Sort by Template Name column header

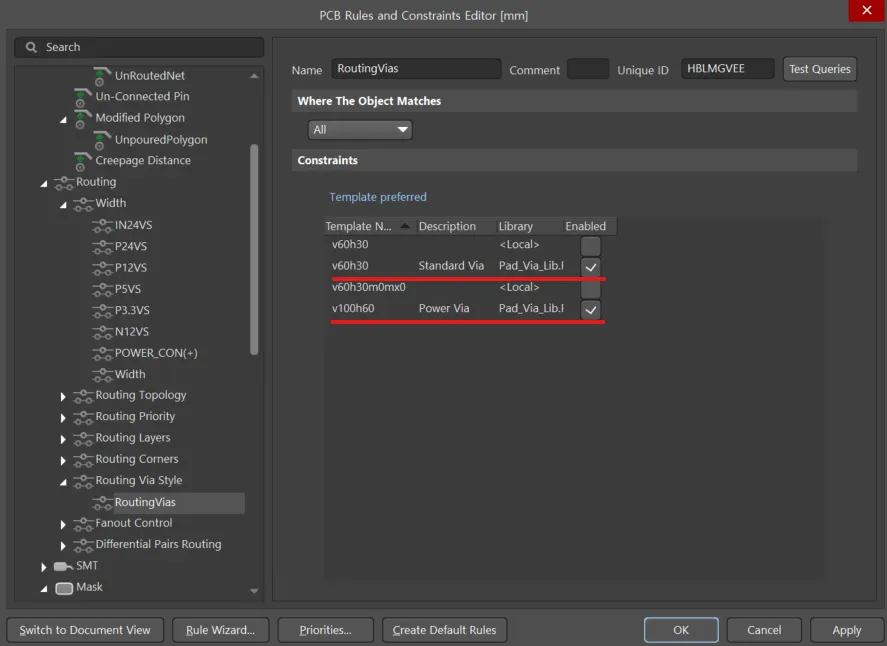pyautogui.click(x=369, y=226)
